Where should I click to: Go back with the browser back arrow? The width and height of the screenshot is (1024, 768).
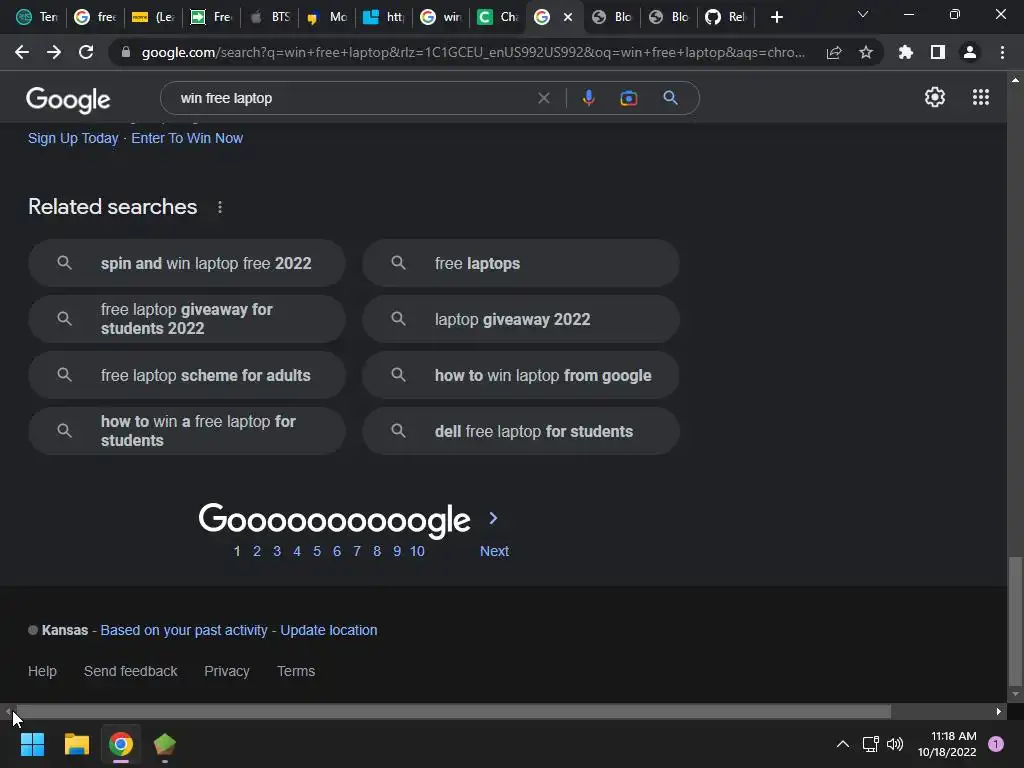[x=22, y=52]
